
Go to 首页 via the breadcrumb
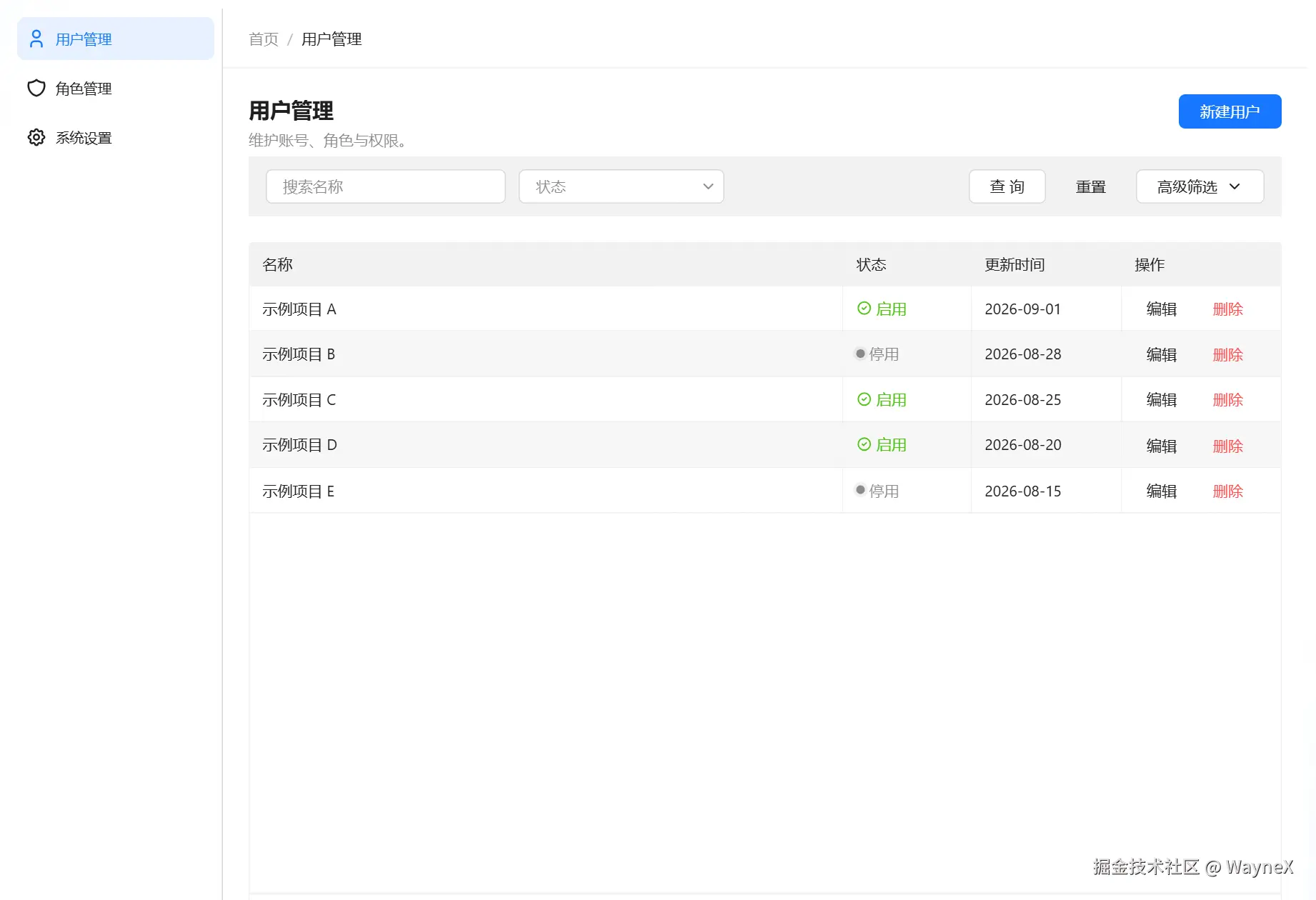(x=264, y=39)
